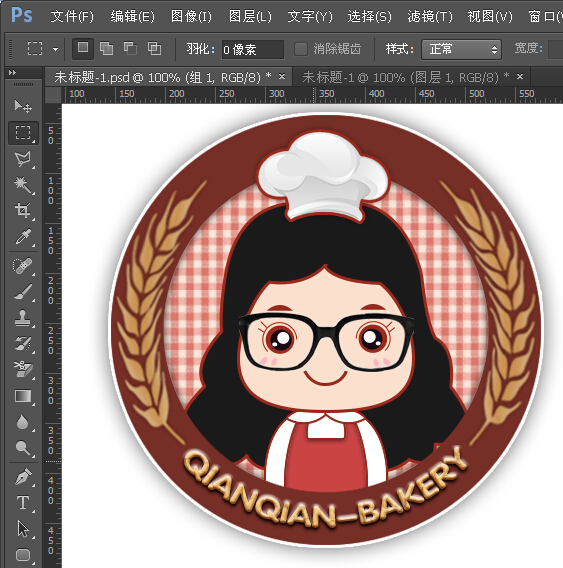Toggle Intersect with Selection mode
This screenshot has height=568, width=563.
154,48
